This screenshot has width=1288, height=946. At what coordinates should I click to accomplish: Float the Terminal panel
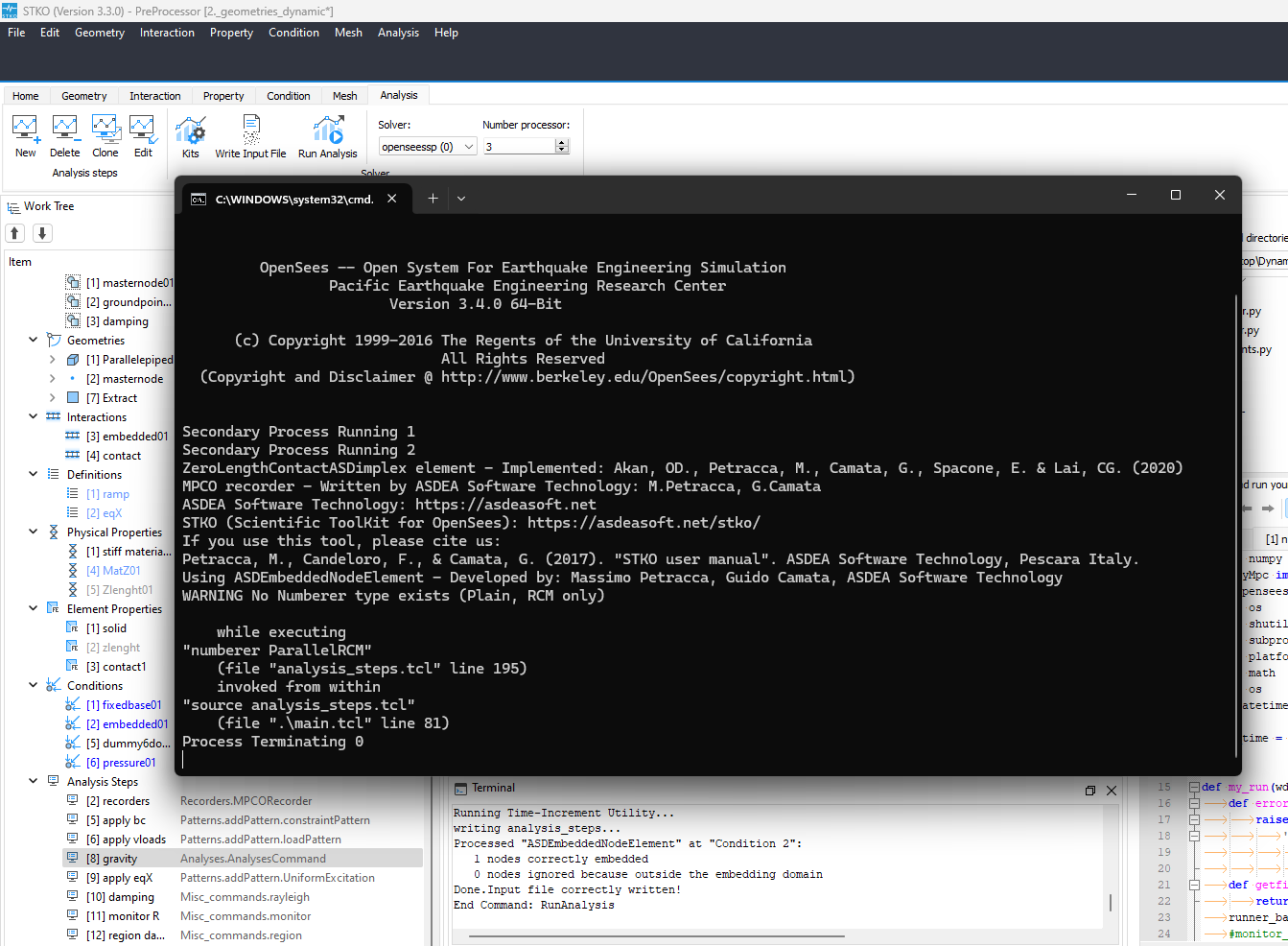pos(1090,791)
